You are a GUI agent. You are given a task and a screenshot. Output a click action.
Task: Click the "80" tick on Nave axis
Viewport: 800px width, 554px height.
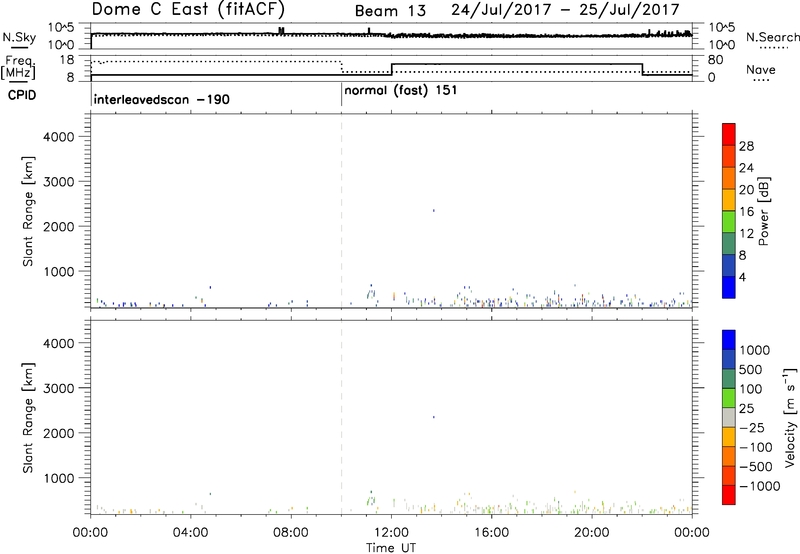pyautogui.click(x=715, y=60)
